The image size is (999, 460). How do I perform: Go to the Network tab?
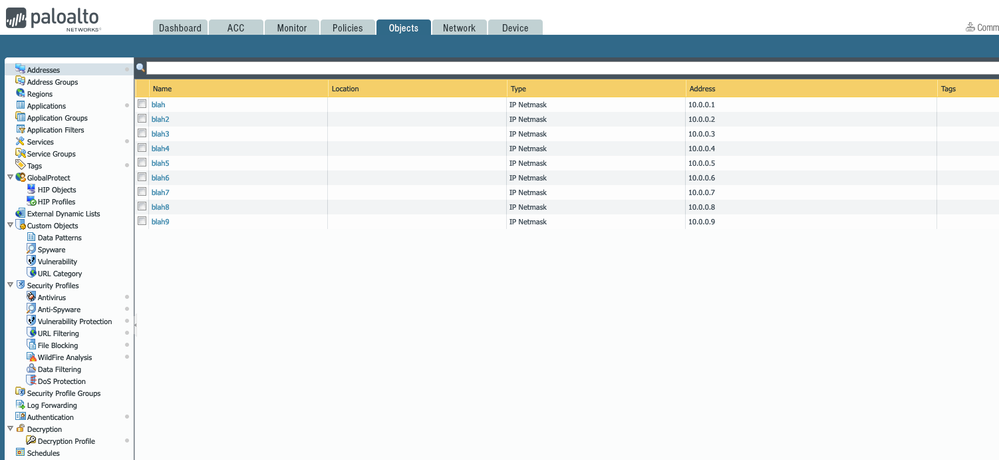459,27
